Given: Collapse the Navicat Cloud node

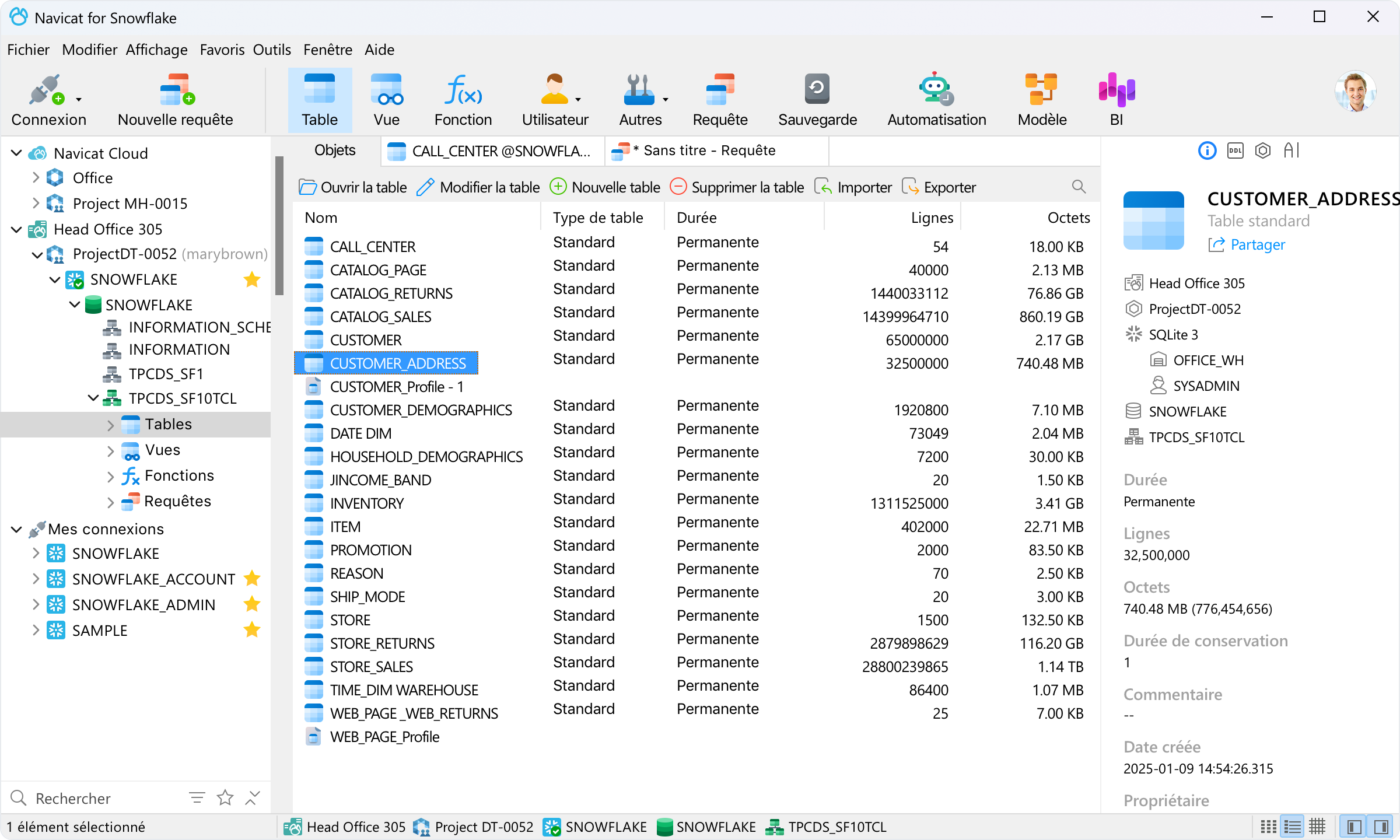Looking at the screenshot, I should (17, 153).
